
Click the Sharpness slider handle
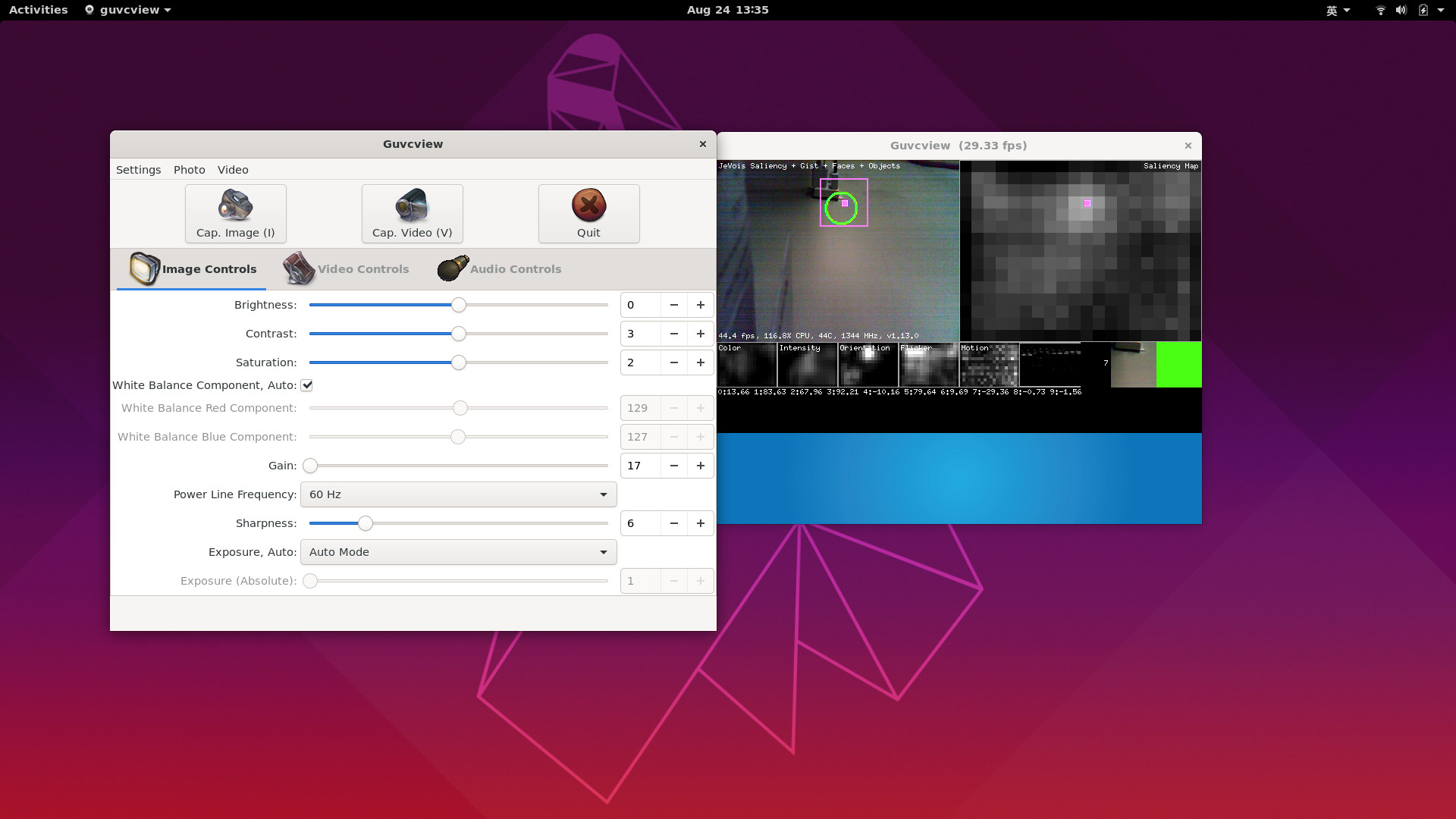pos(366,523)
